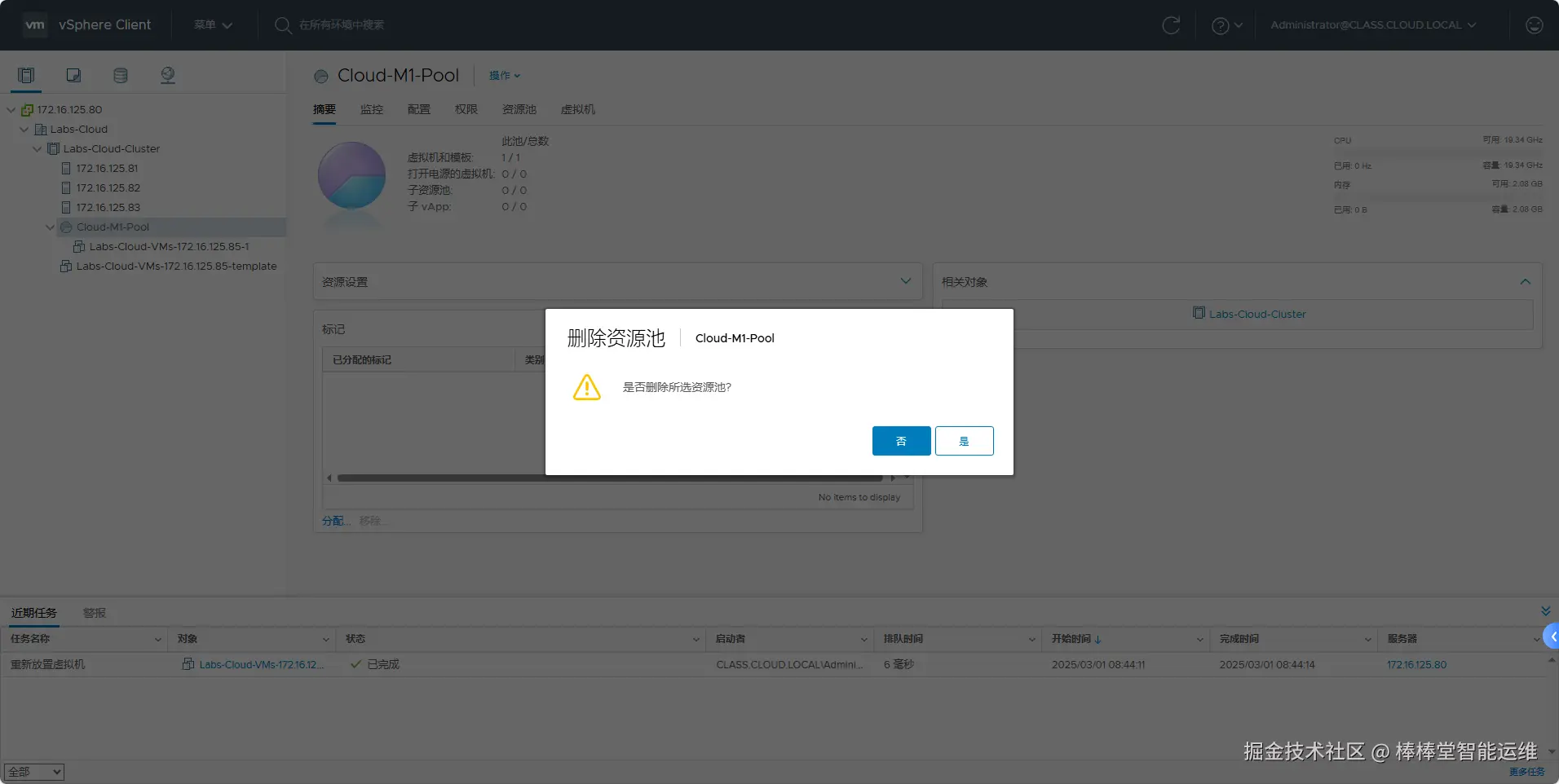The height and width of the screenshot is (784, 1559).
Task: Open the 任务名称 column filter dropdown
Action: (x=157, y=640)
